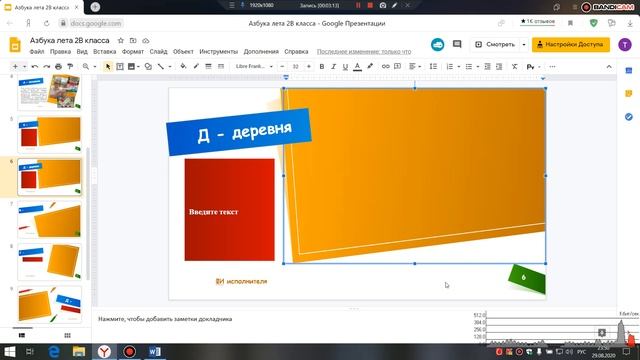Open the Формат menu
The height and width of the screenshot is (360, 640).
133,52
